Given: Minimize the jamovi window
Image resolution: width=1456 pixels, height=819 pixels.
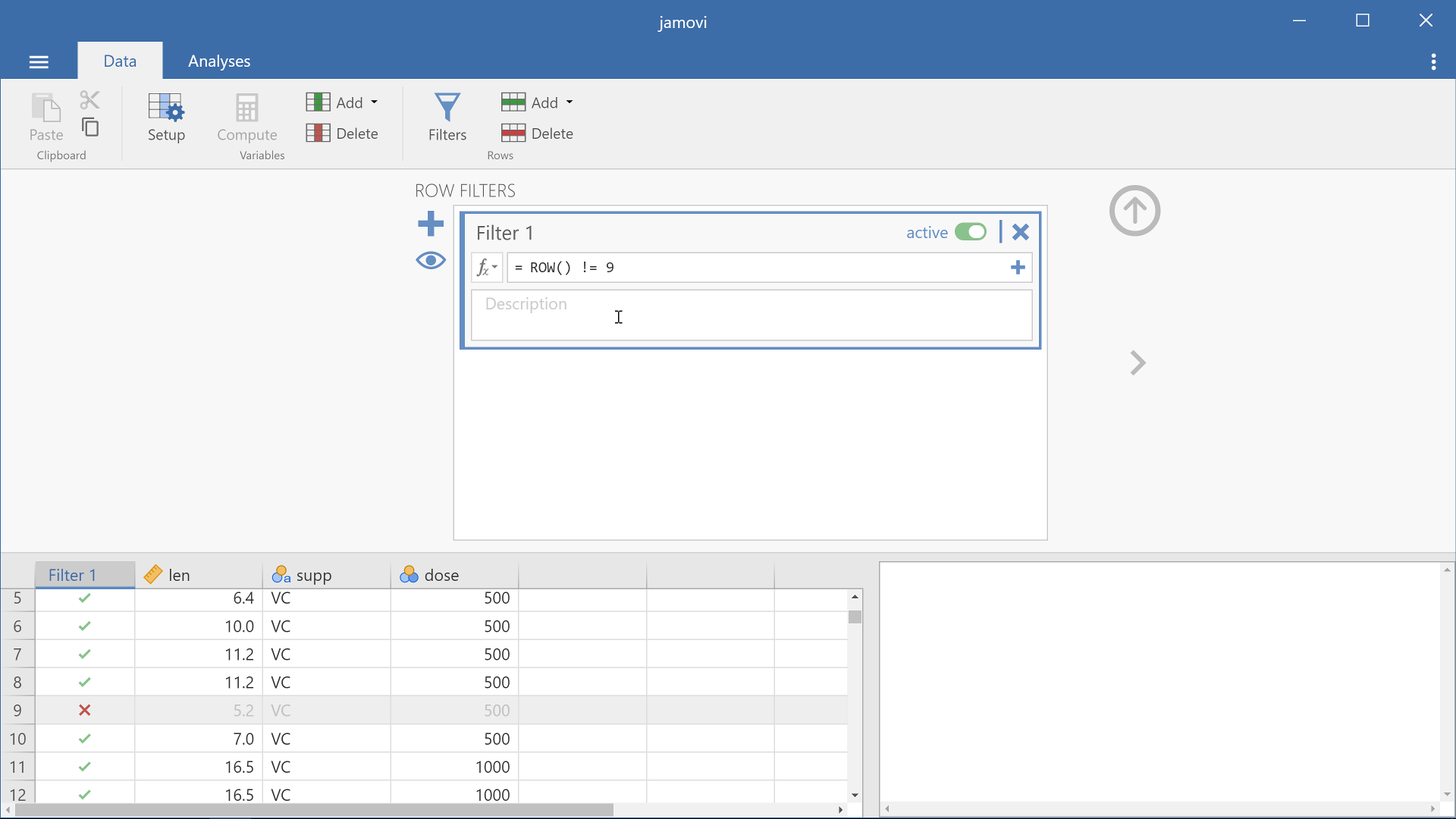Looking at the screenshot, I should (1299, 20).
